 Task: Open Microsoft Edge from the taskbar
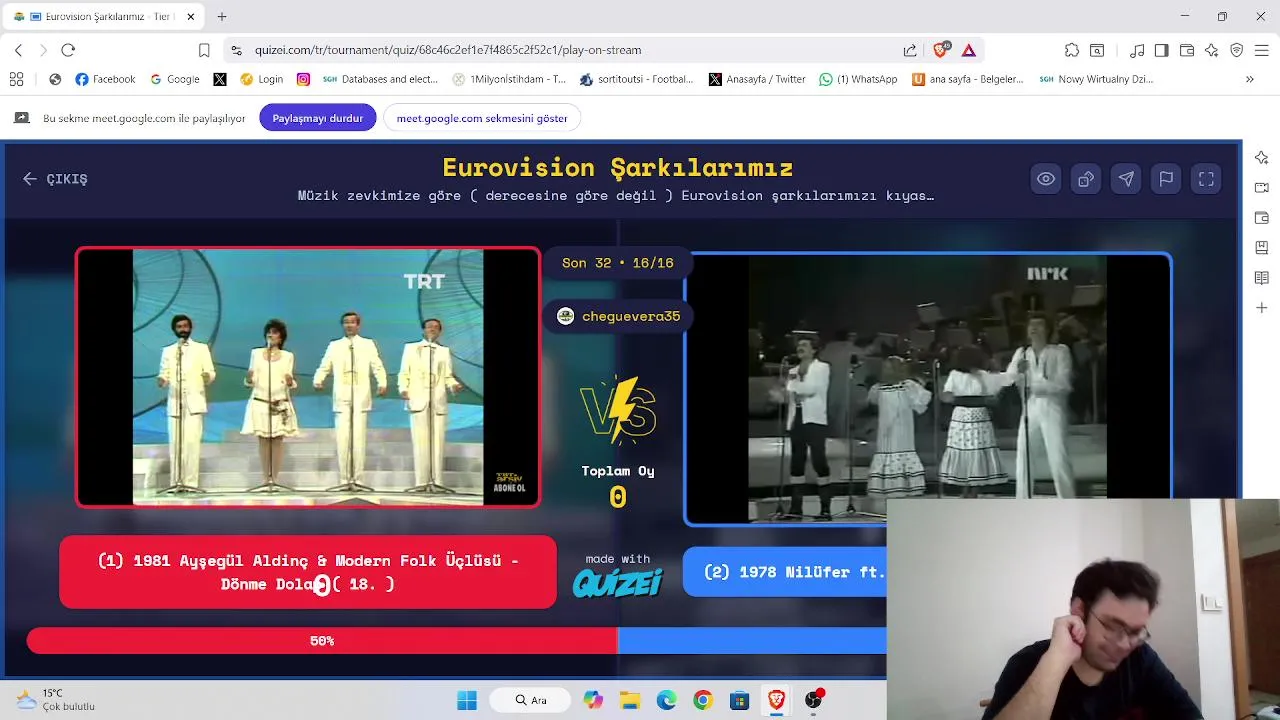point(666,700)
